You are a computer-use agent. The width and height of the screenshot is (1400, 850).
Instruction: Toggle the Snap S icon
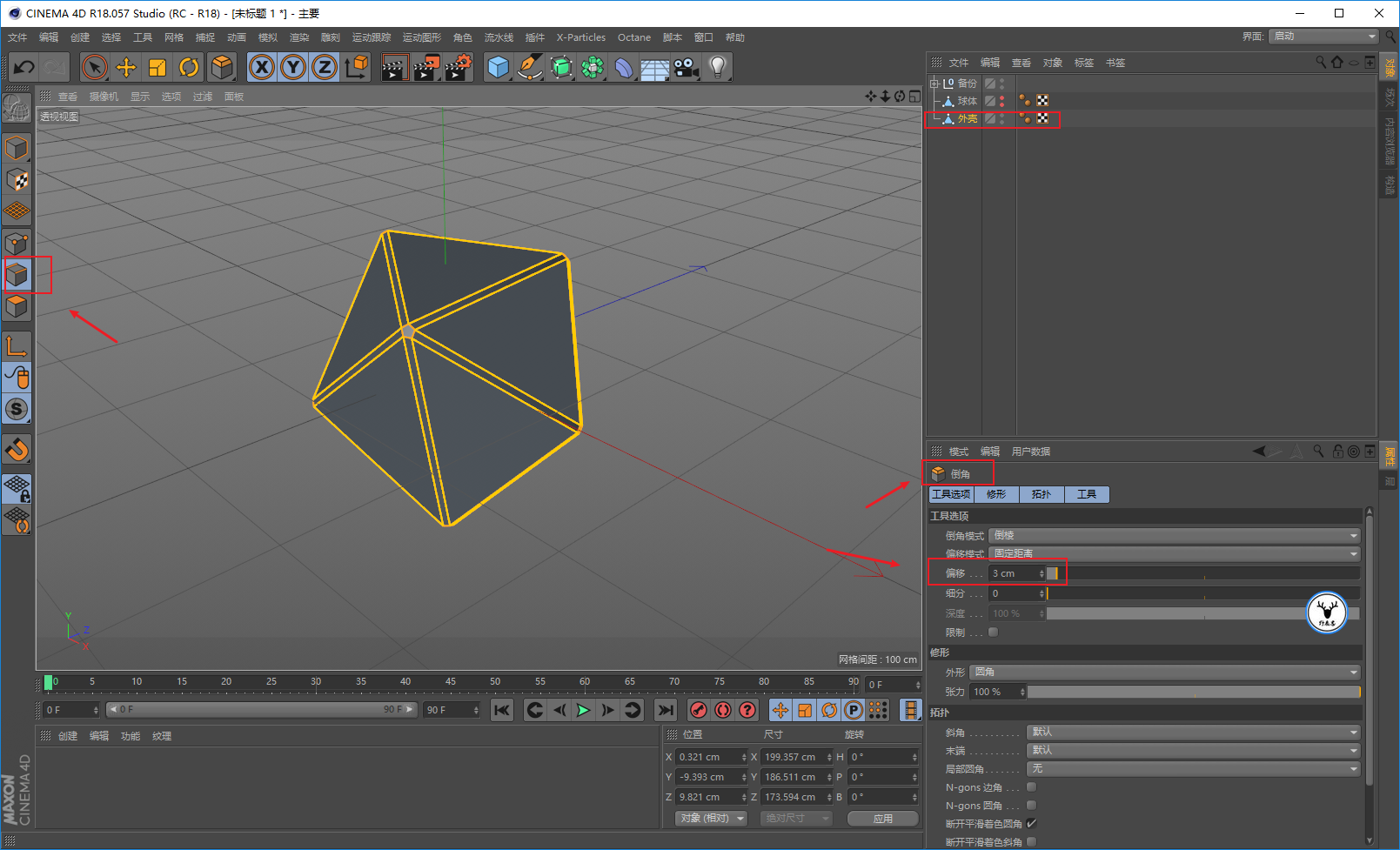coord(17,409)
